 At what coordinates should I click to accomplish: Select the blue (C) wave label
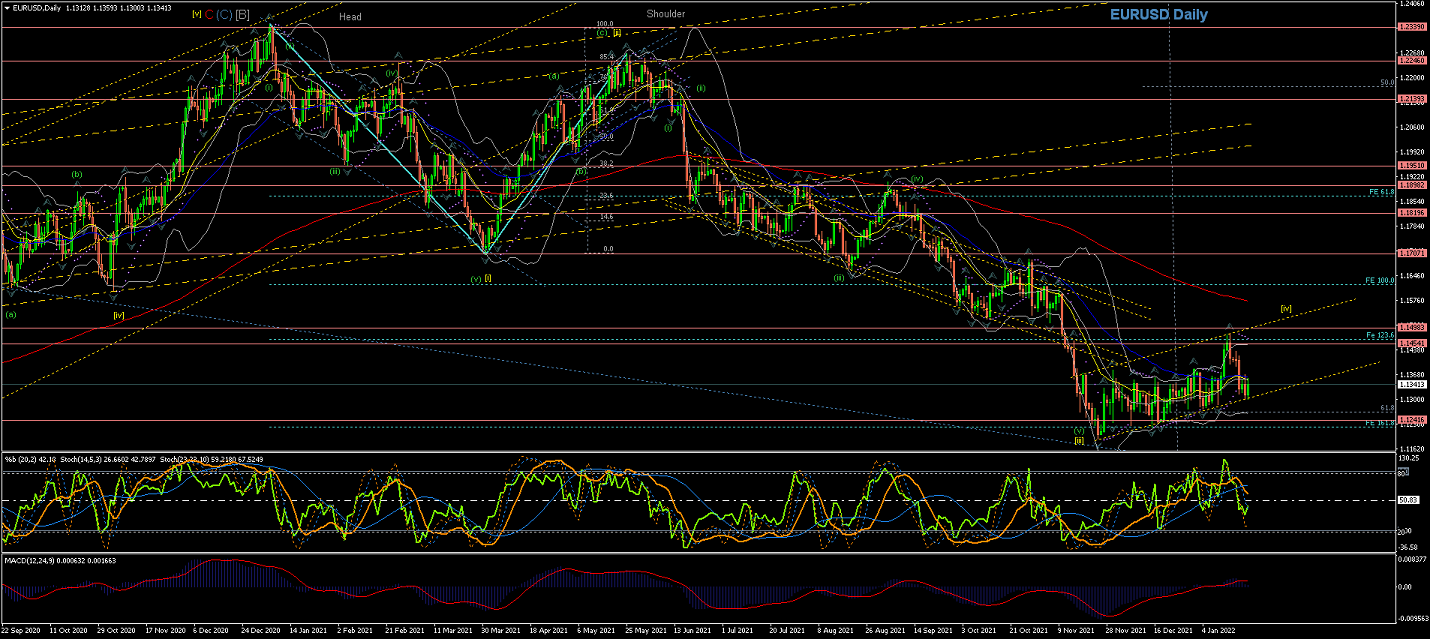click(x=225, y=15)
